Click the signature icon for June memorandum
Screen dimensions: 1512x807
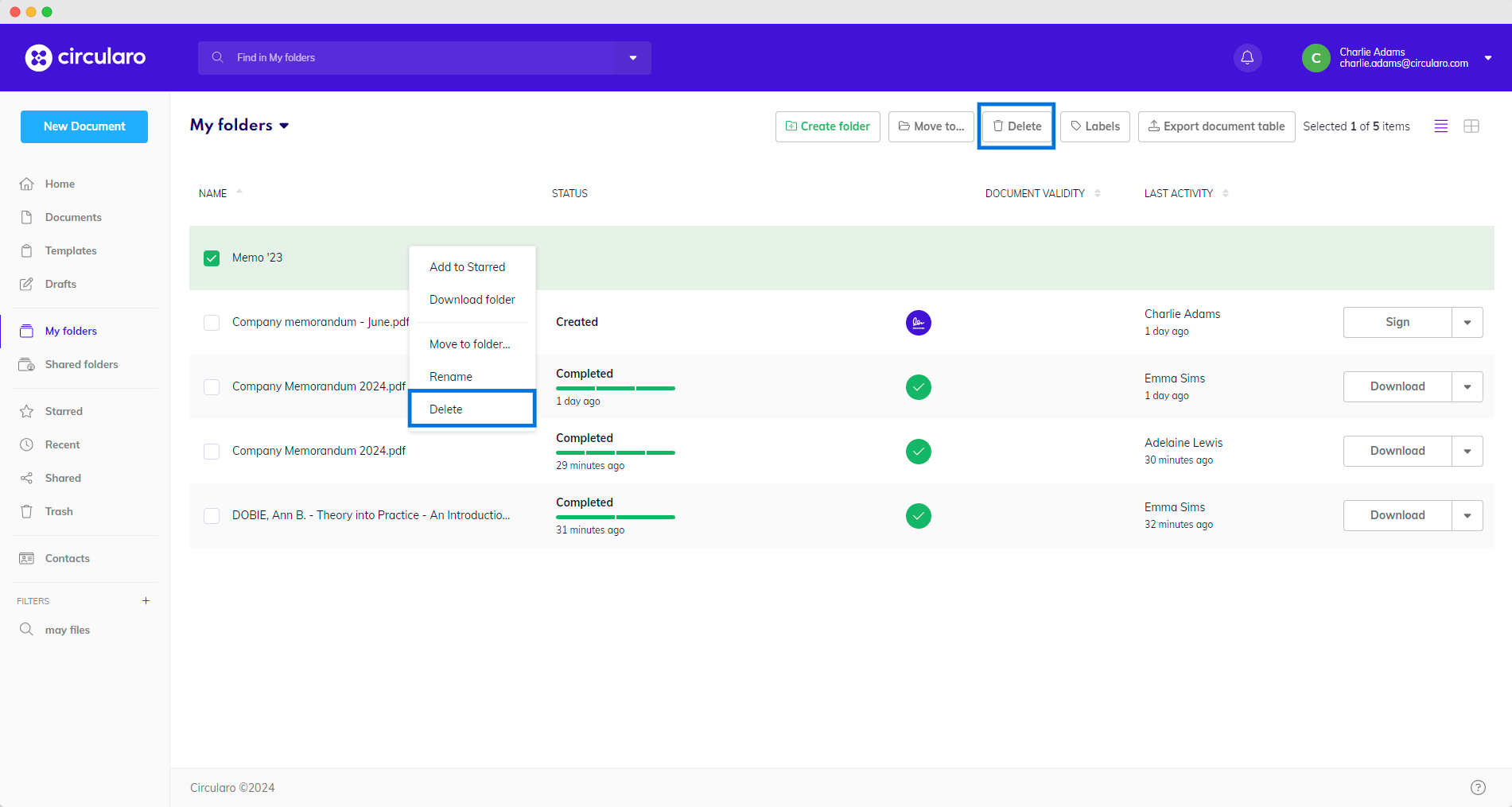[x=918, y=323]
